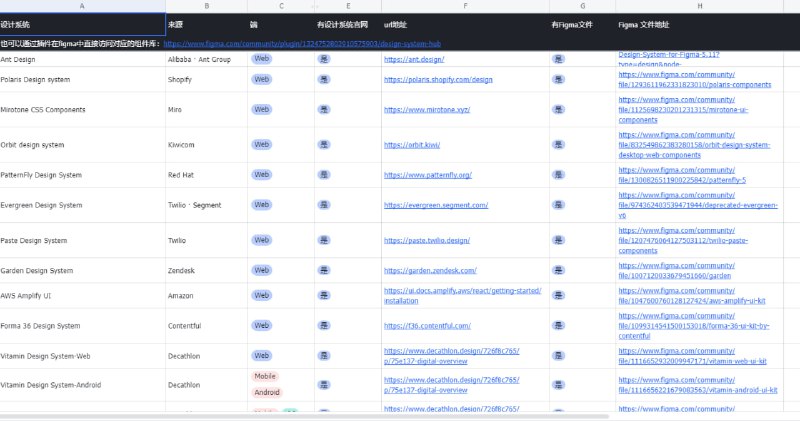Viewport: 800px width, 421px height.
Task: Click the 有设计系统官网 header cell
Action: click(348, 24)
